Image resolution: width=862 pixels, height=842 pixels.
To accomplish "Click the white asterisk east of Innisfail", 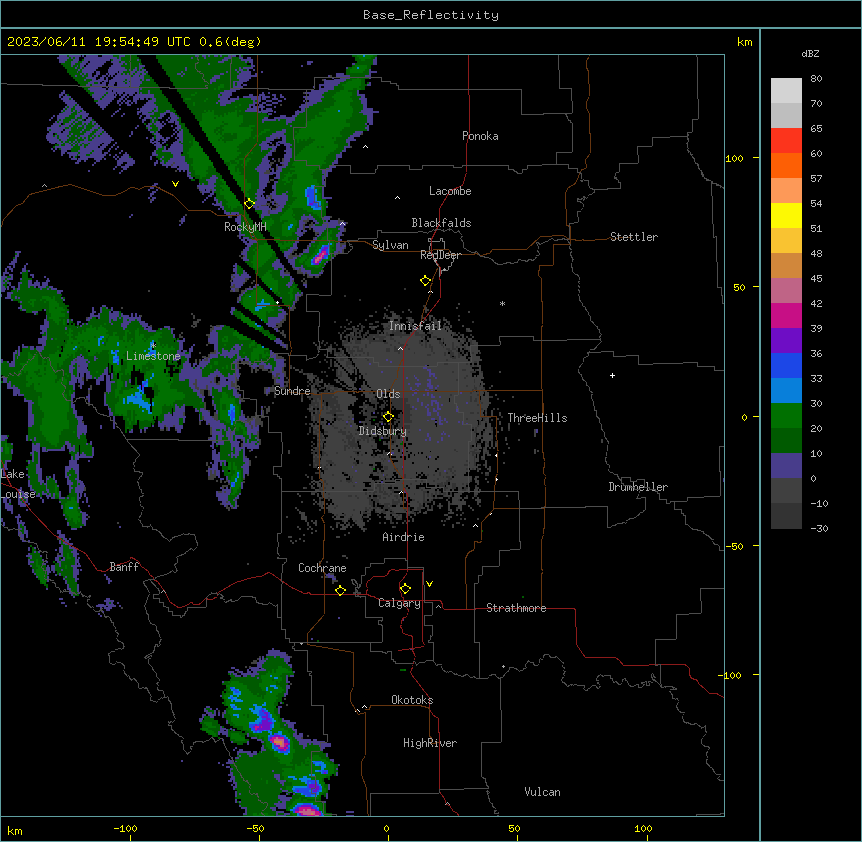I will click(x=502, y=303).
